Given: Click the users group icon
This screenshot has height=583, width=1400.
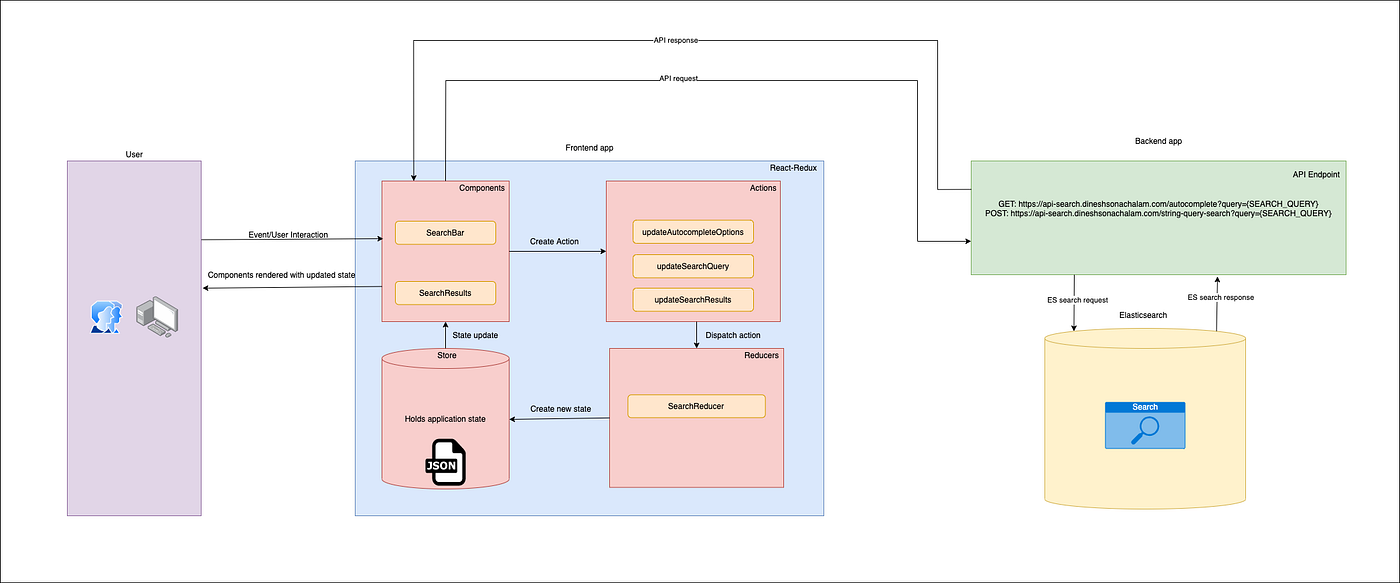Looking at the screenshot, I should pyautogui.click(x=106, y=316).
